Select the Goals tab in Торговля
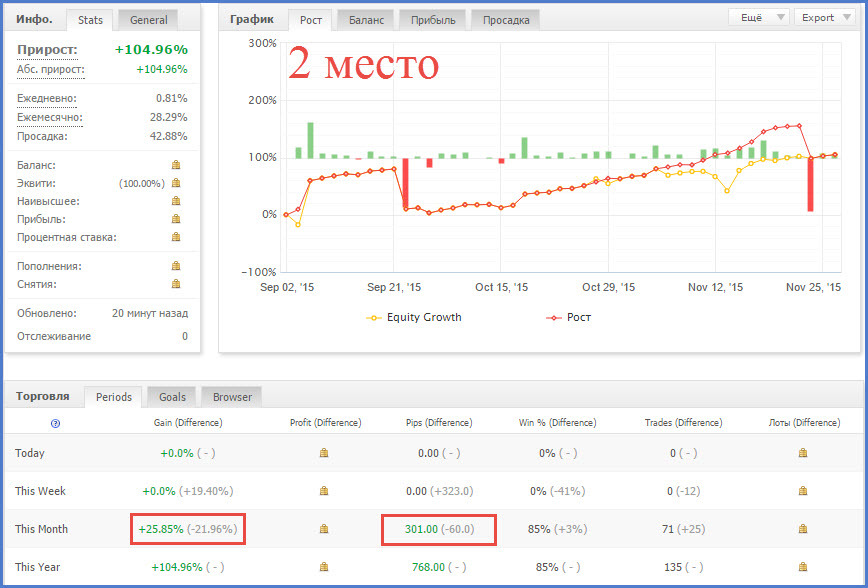 pyautogui.click(x=172, y=397)
